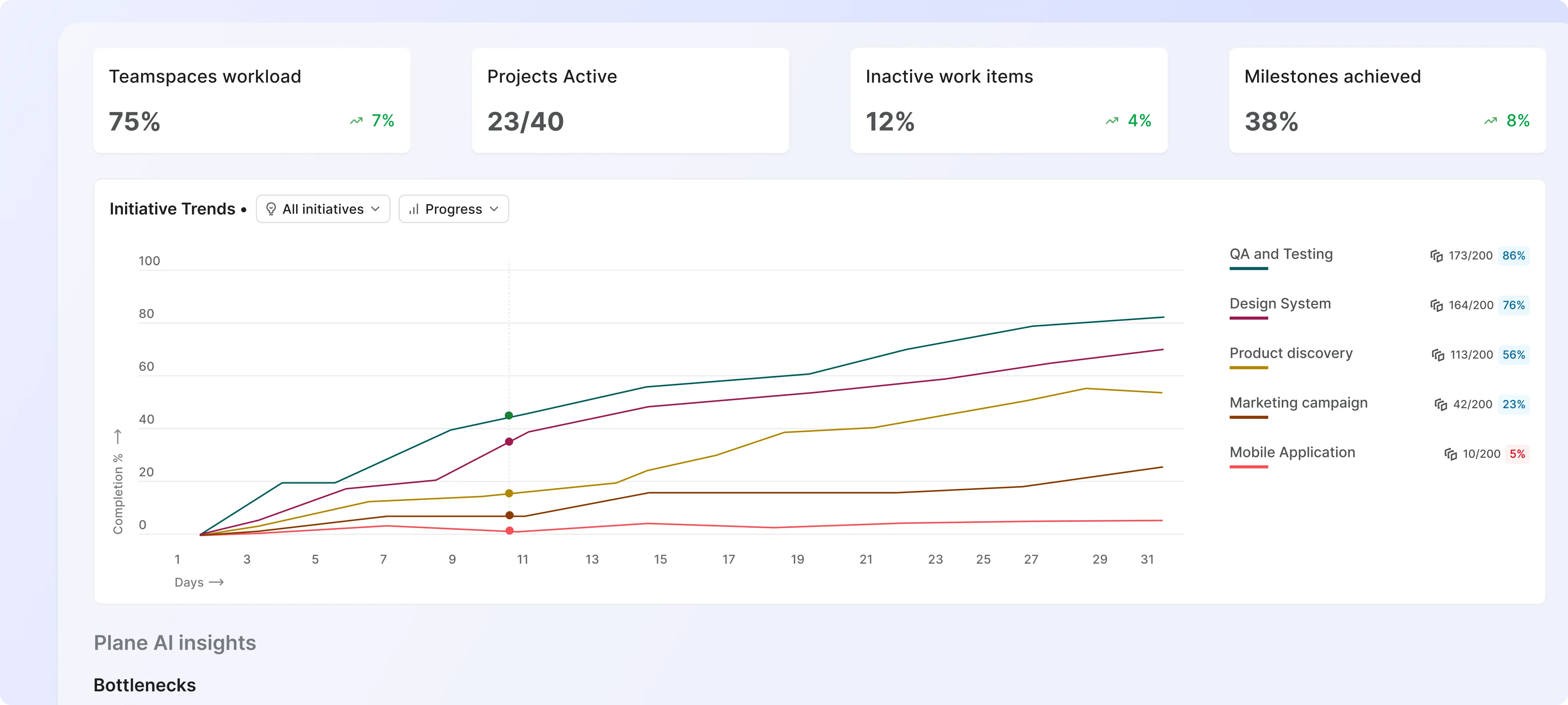The height and width of the screenshot is (705, 1568).
Task: Click work items icon next to 164/200
Action: [1437, 305]
